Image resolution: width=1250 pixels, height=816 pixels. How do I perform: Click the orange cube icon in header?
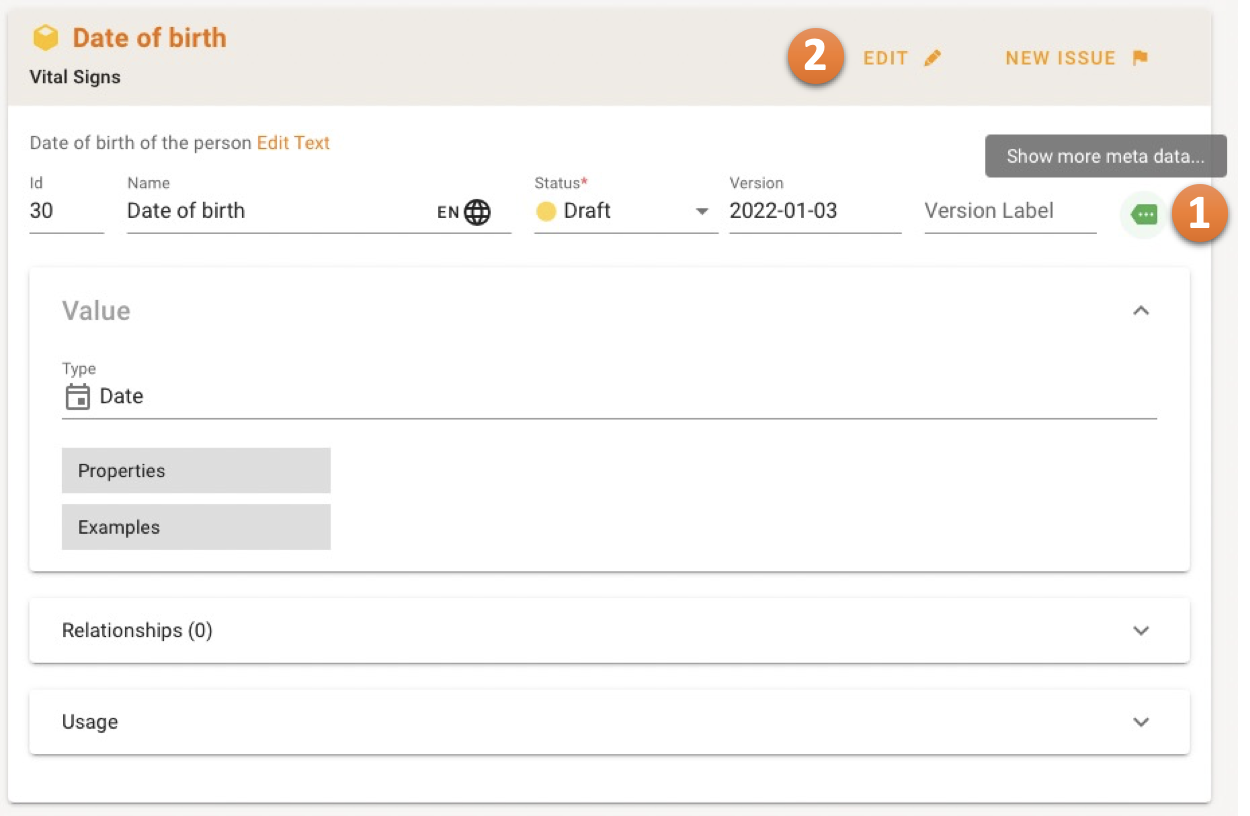[46, 39]
